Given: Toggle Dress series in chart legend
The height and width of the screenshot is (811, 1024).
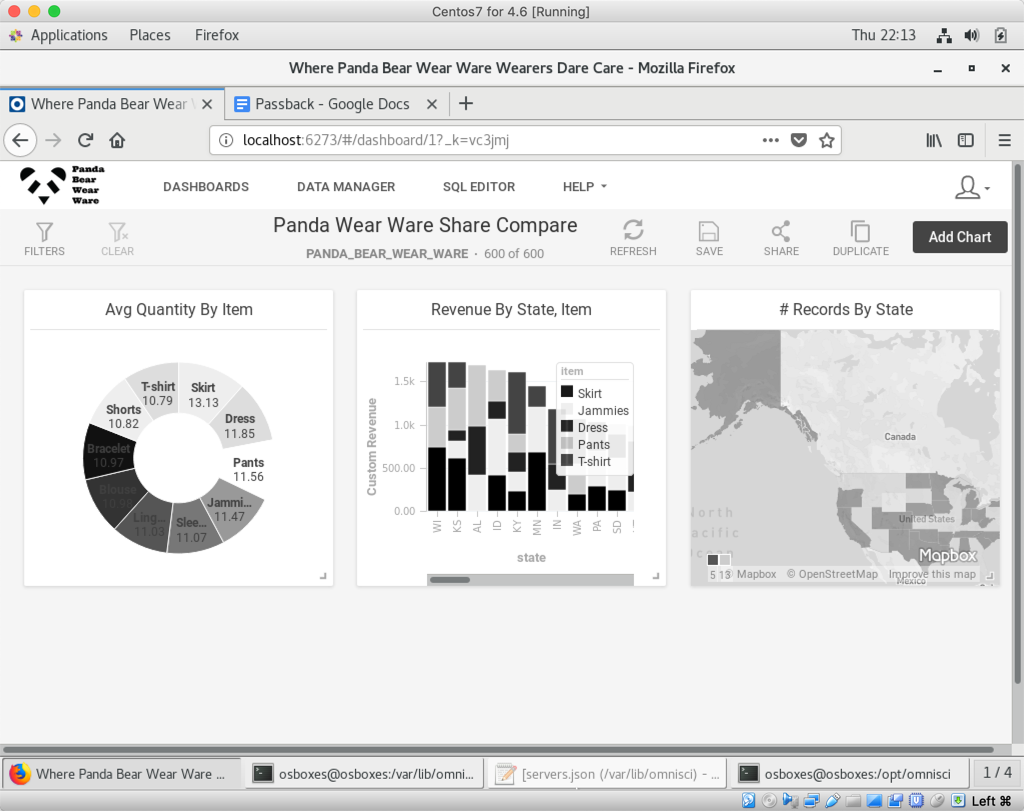Looking at the screenshot, I should pos(592,427).
